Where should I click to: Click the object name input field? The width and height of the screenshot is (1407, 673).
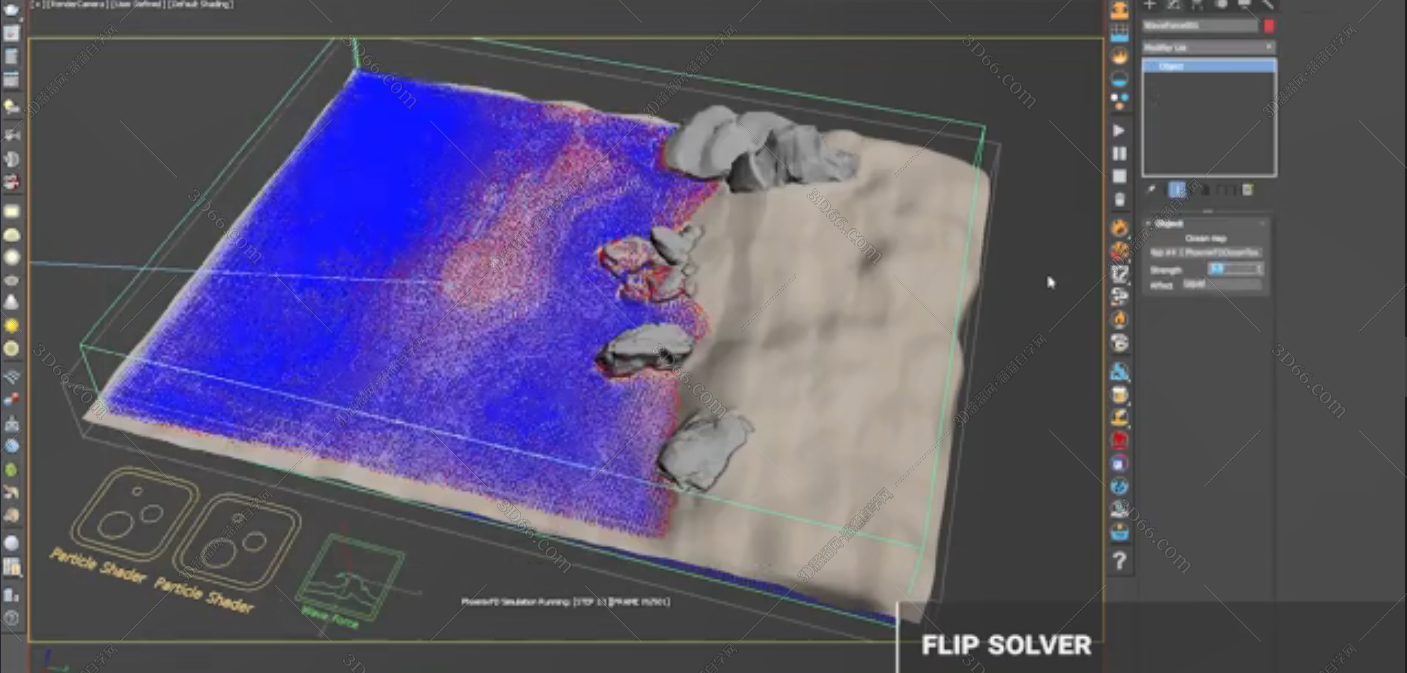(1199, 26)
